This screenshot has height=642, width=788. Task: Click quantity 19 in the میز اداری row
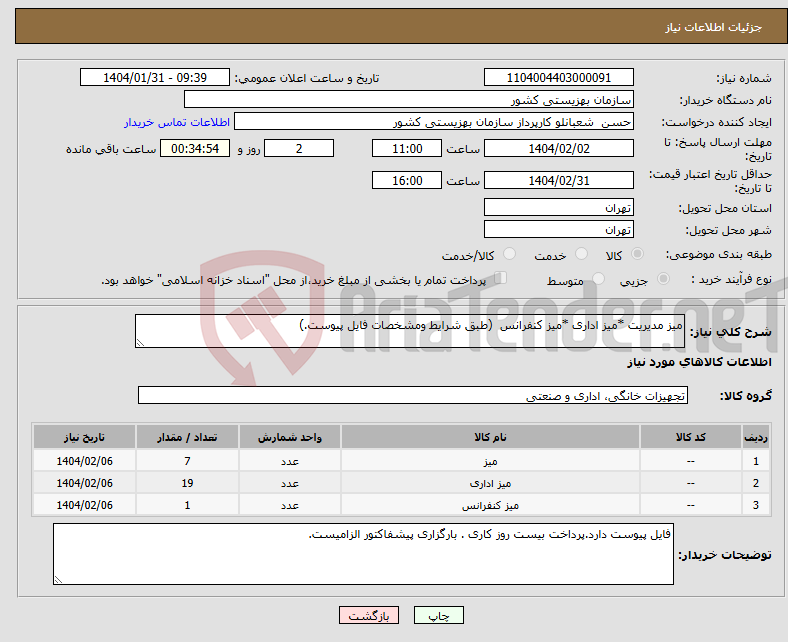click(x=187, y=483)
